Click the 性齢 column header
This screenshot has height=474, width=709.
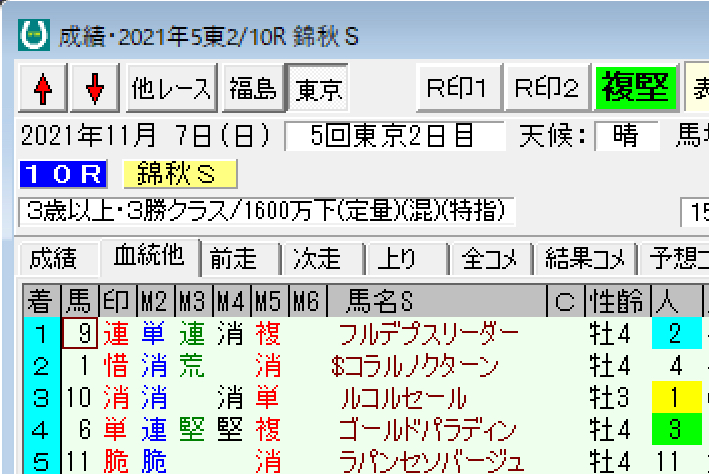tap(618, 301)
